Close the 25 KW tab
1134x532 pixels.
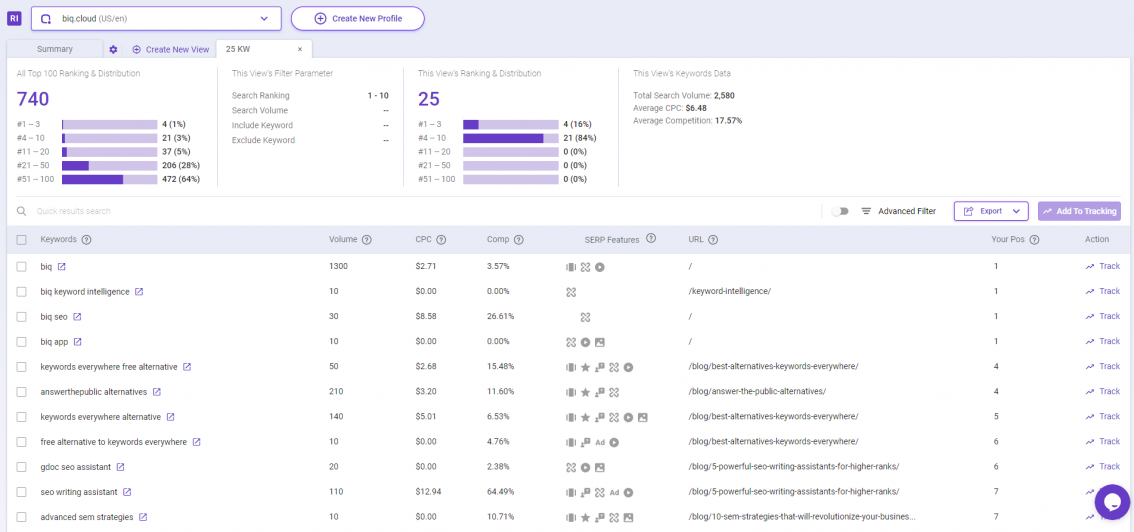(x=300, y=49)
